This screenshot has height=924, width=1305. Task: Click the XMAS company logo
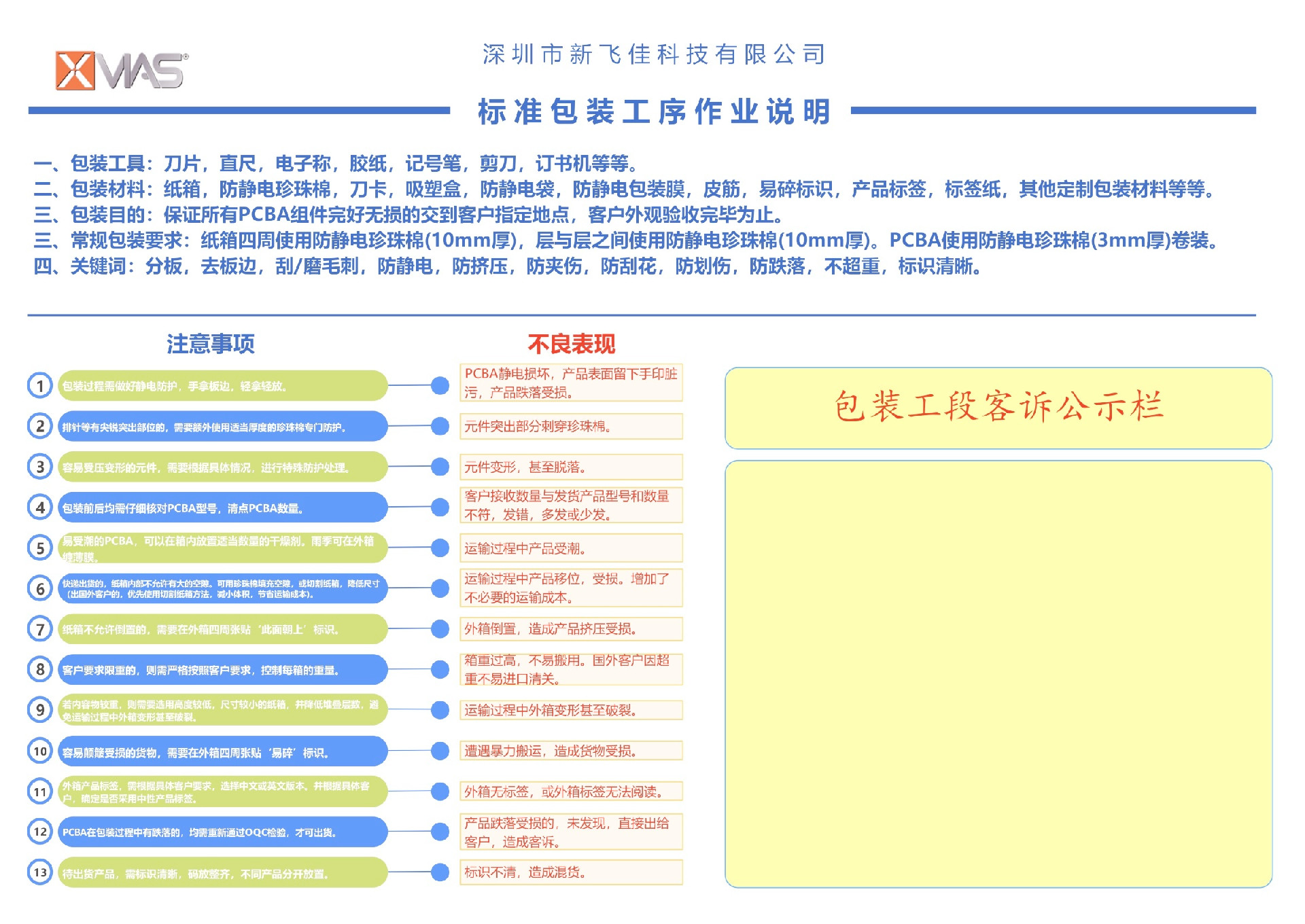121,70
